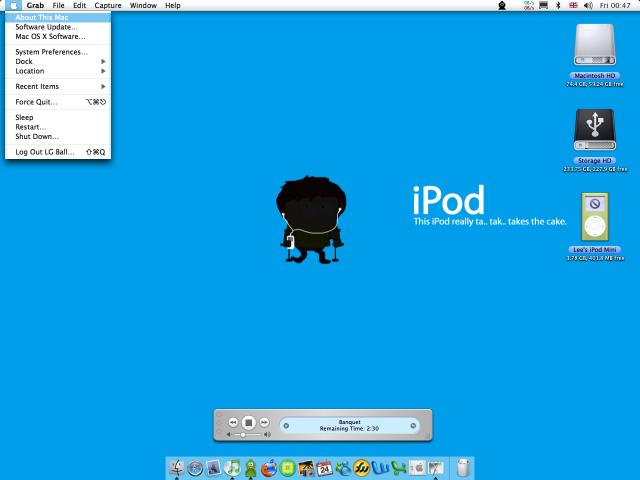
Task: Open the Grab application menu
Action: [35, 5]
